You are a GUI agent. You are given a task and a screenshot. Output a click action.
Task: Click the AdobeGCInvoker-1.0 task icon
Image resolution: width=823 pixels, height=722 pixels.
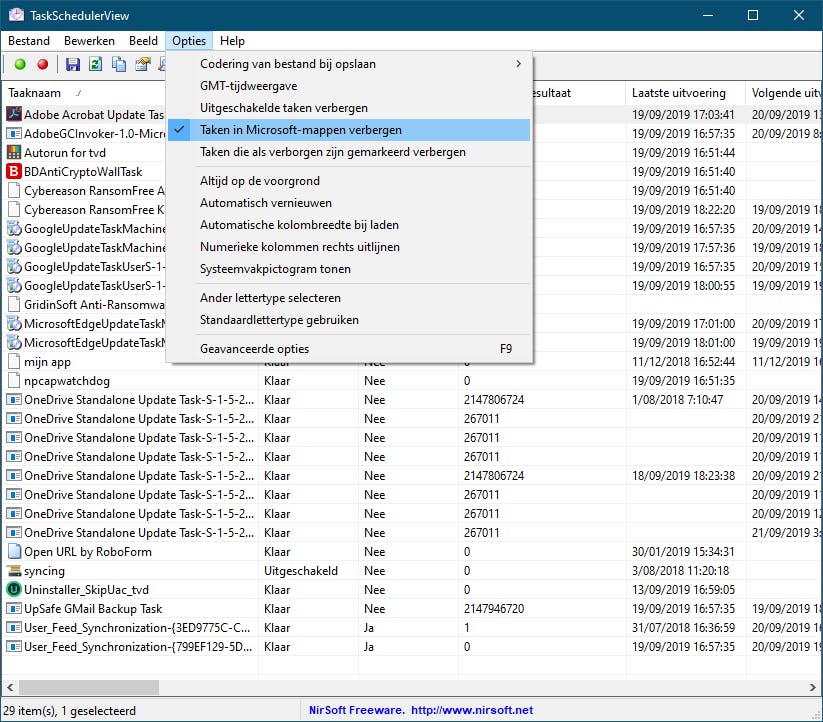pyautogui.click(x=14, y=133)
